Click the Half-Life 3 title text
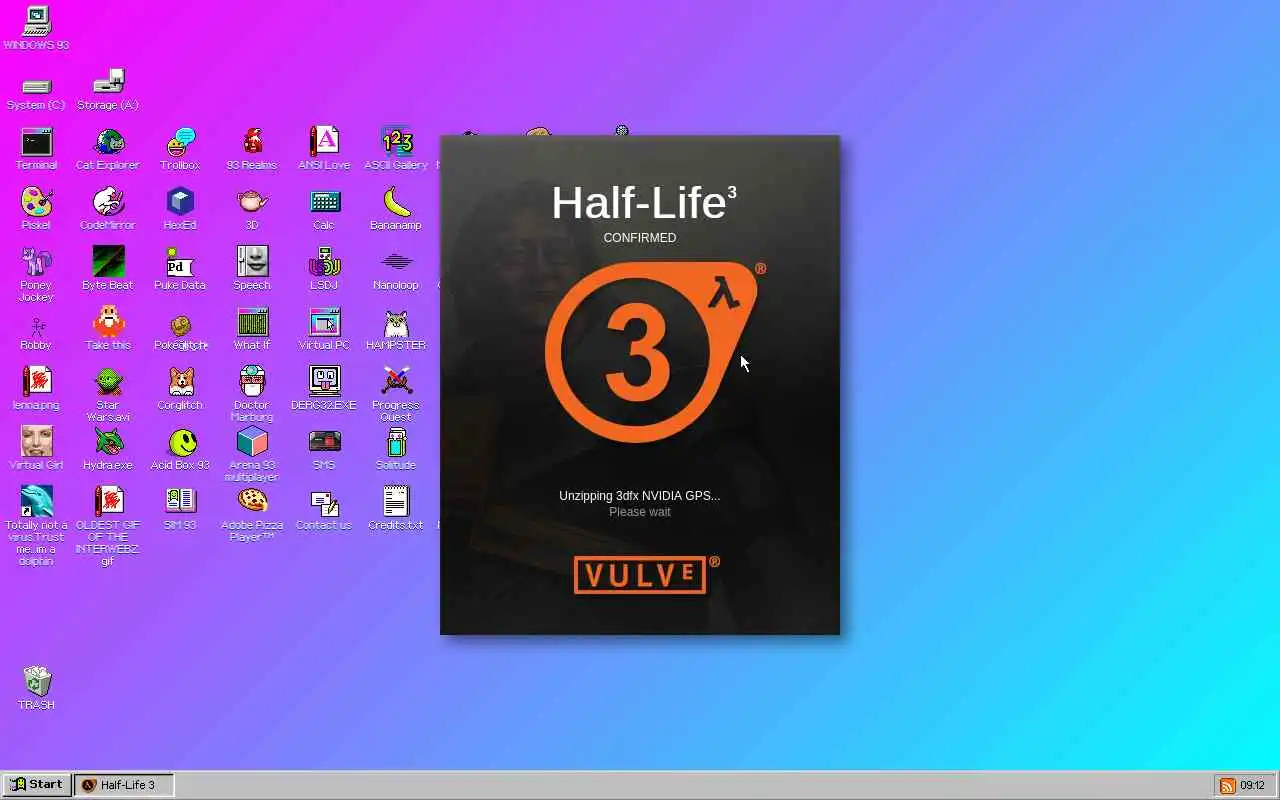 click(644, 203)
